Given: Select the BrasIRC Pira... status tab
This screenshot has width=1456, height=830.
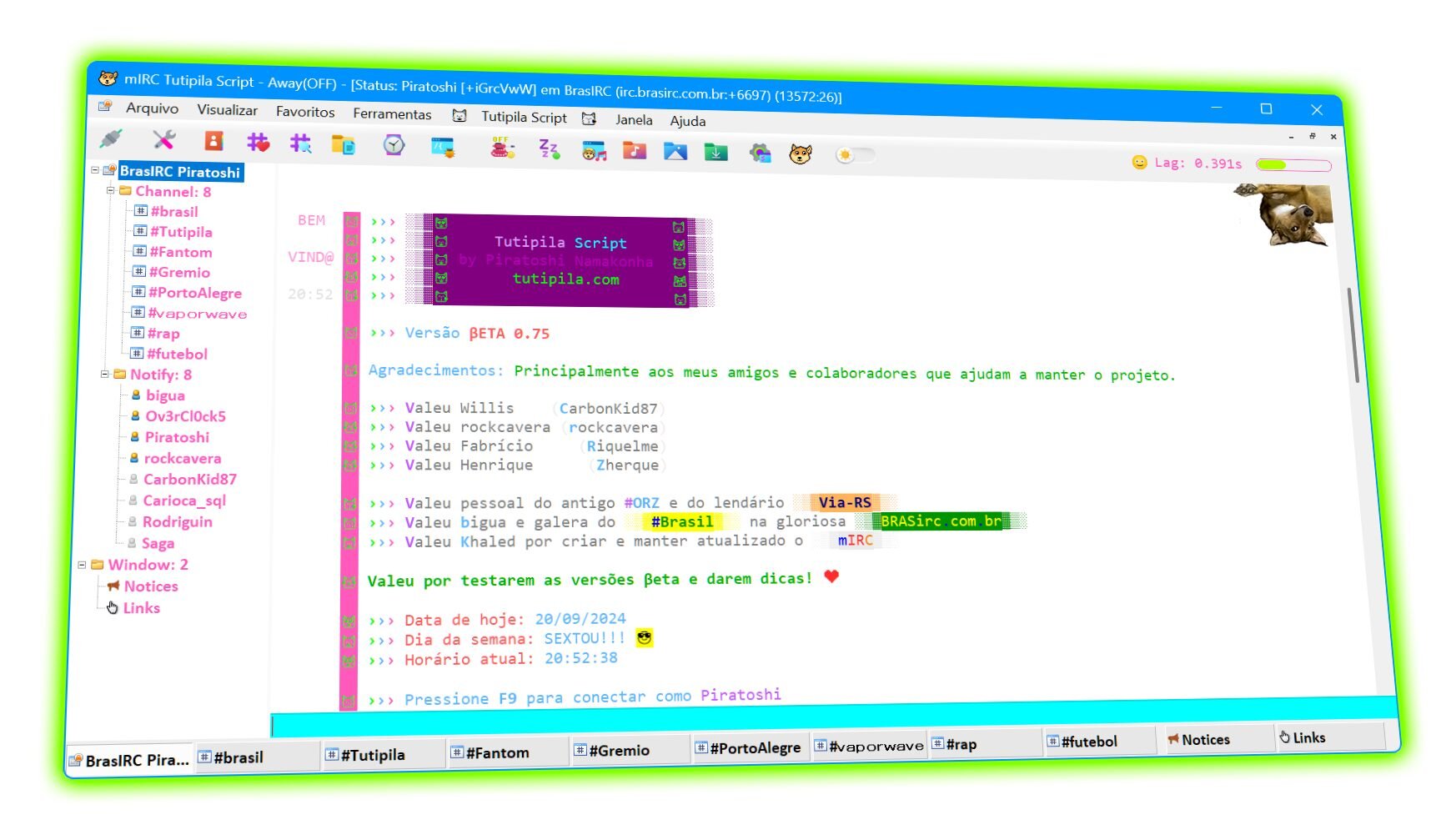Looking at the screenshot, I should 131,760.
